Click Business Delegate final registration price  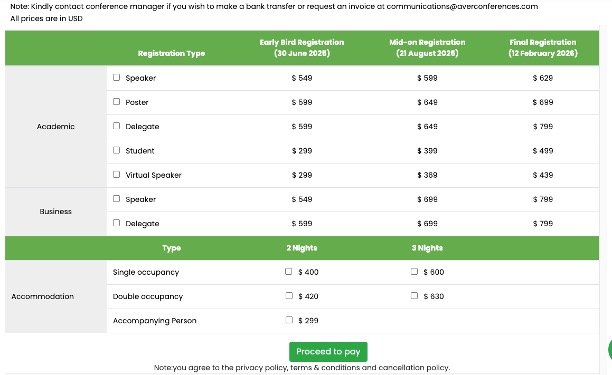coord(543,223)
